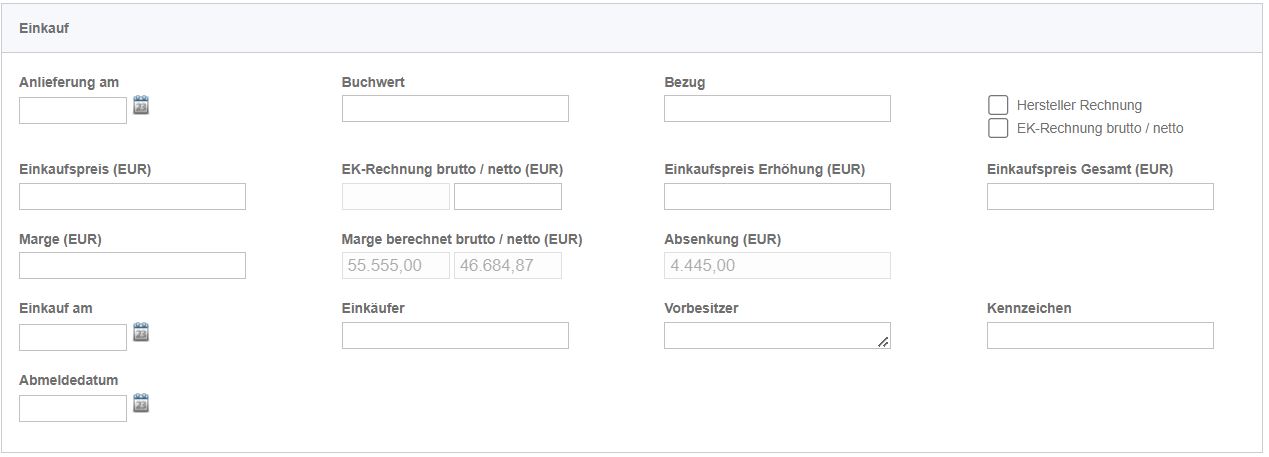Select the Einkaufspreis Erhöhung (EUR) field
The image size is (1269, 457).
click(777, 197)
